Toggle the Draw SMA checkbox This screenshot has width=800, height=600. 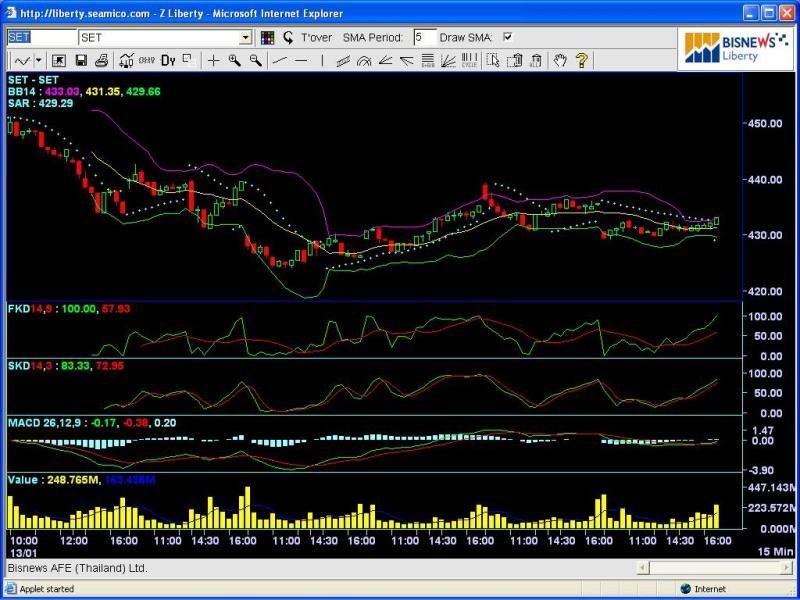click(508, 37)
